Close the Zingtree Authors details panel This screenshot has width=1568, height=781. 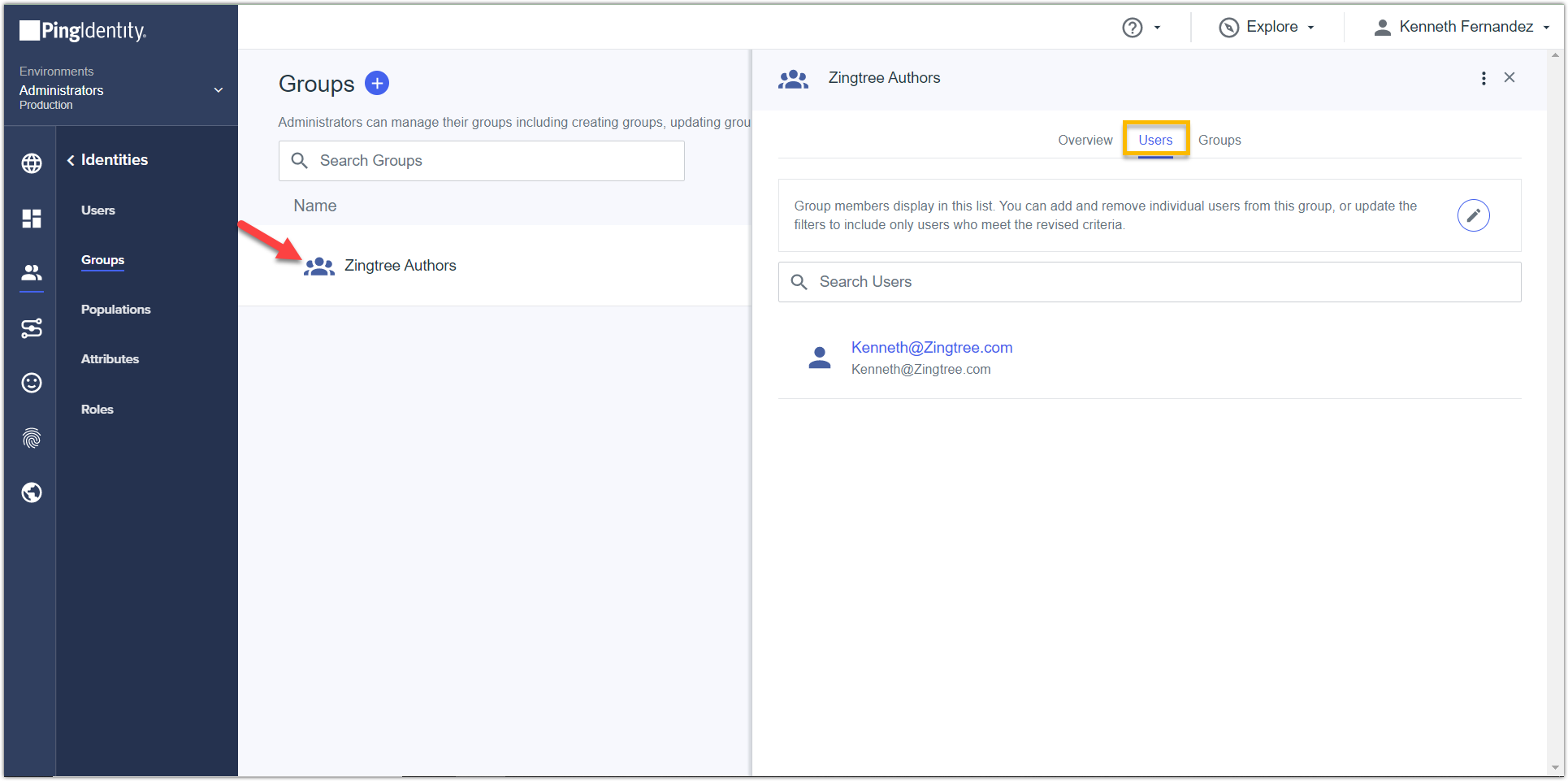point(1510,77)
